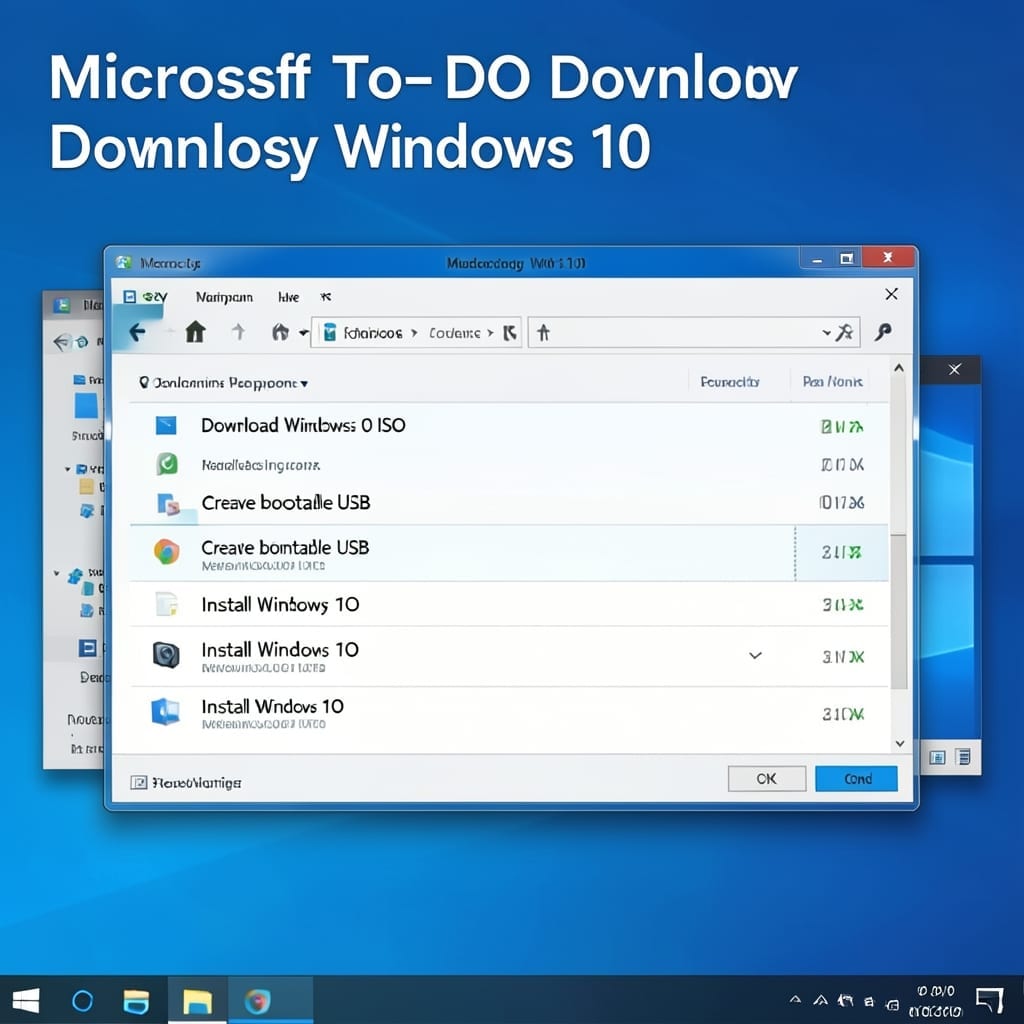
Task: Show hidden tray icons with the taskbar chevron
Action: pos(795,999)
